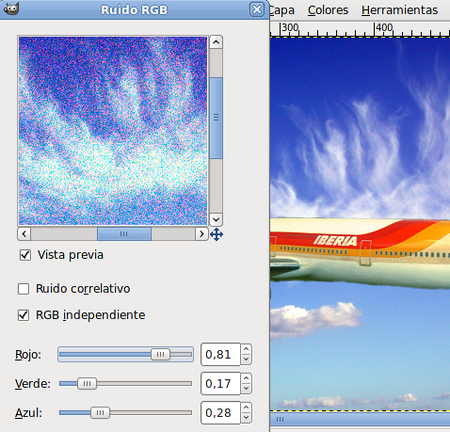Click the preview scroll left arrow
Screen dimensions: 450x432
click(24, 234)
